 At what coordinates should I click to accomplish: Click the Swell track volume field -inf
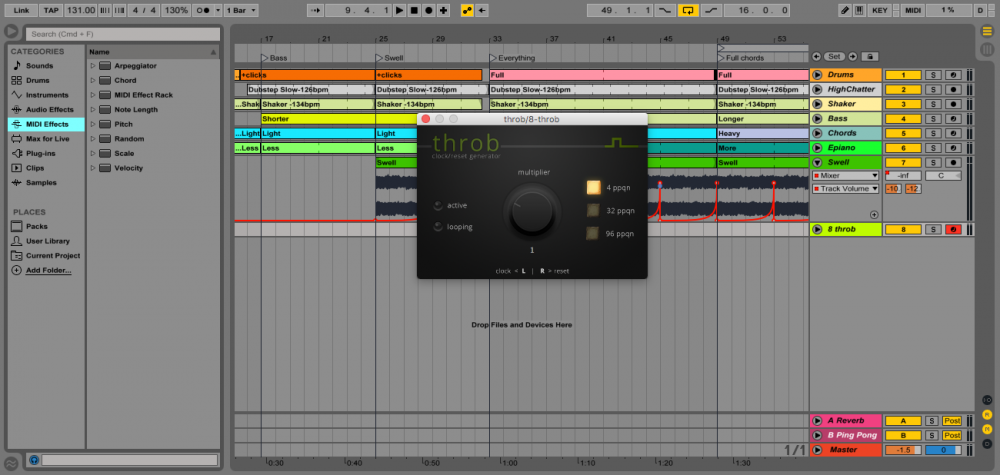point(903,176)
